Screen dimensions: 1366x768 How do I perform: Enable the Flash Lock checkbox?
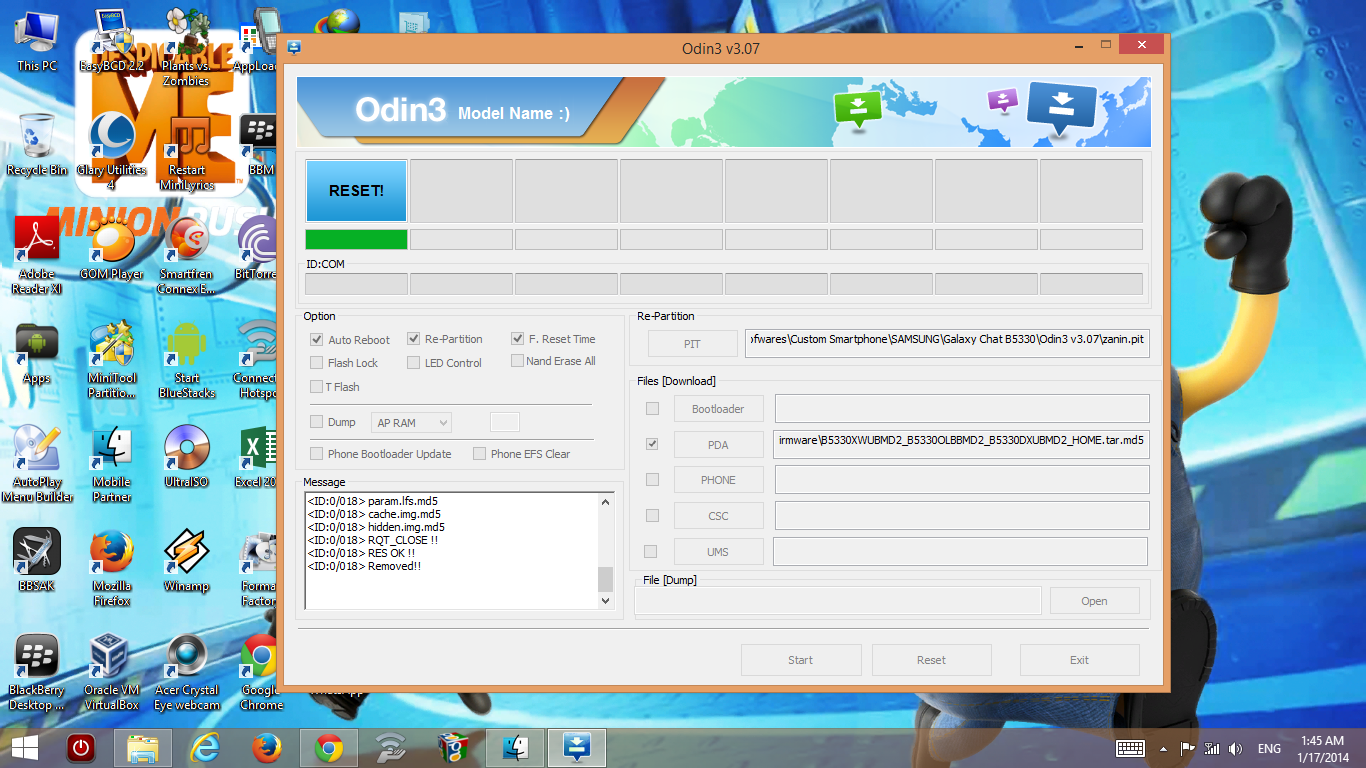point(317,363)
